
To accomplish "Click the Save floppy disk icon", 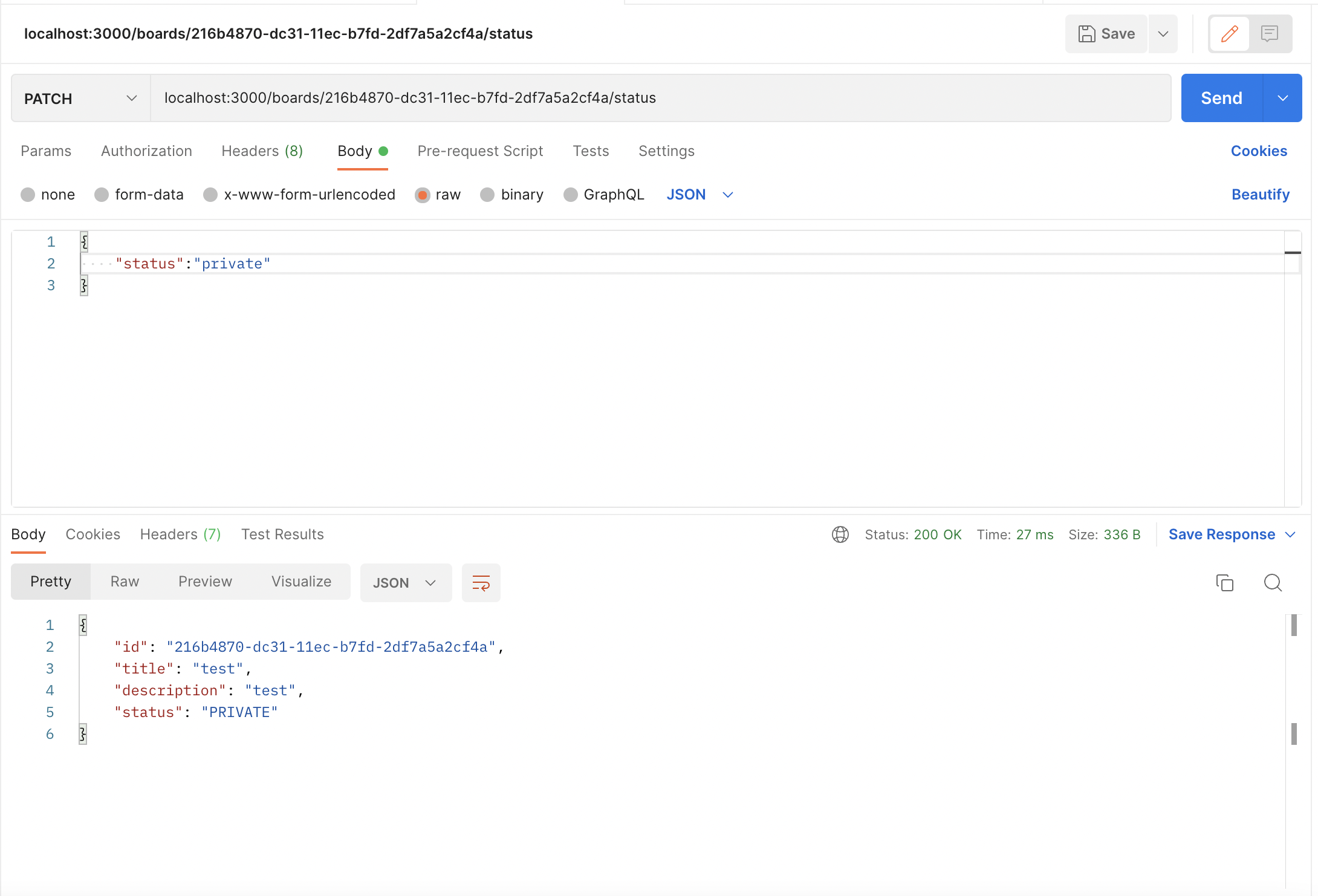I will [1086, 34].
